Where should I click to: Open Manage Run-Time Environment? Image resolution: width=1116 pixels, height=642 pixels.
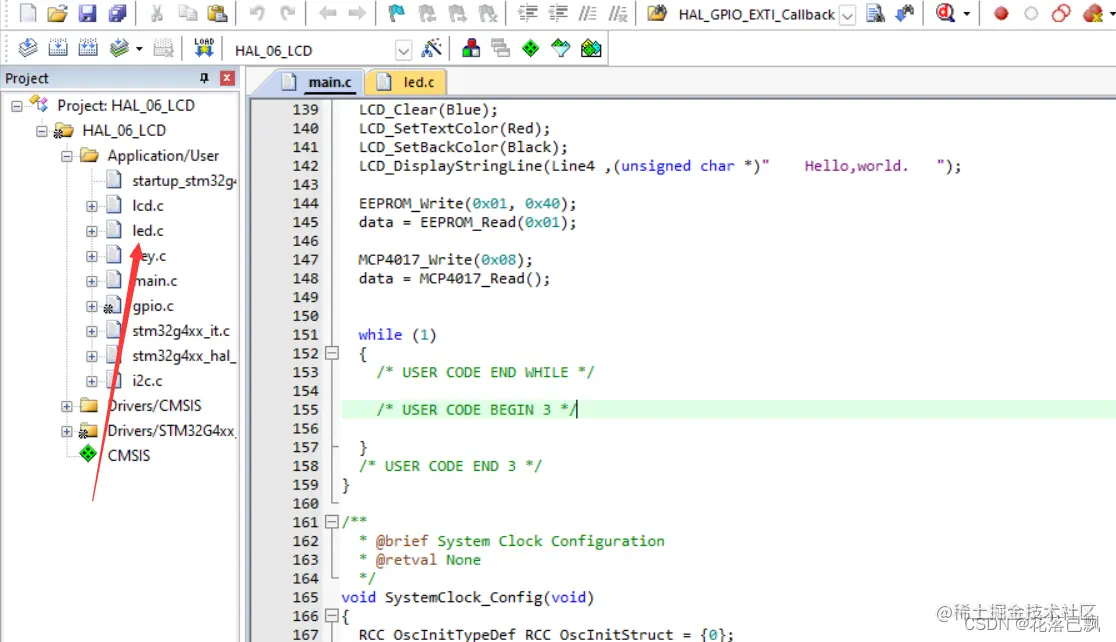[530, 48]
